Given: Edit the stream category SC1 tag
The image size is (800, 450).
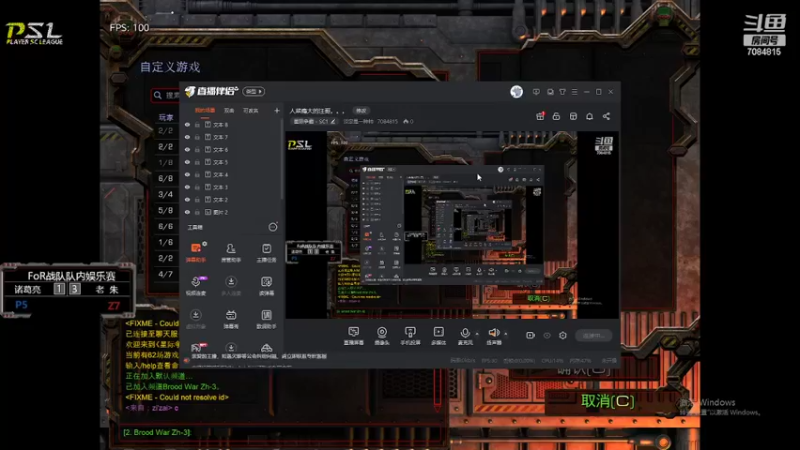Looking at the screenshot, I should pyautogui.click(x=314, y=121).
